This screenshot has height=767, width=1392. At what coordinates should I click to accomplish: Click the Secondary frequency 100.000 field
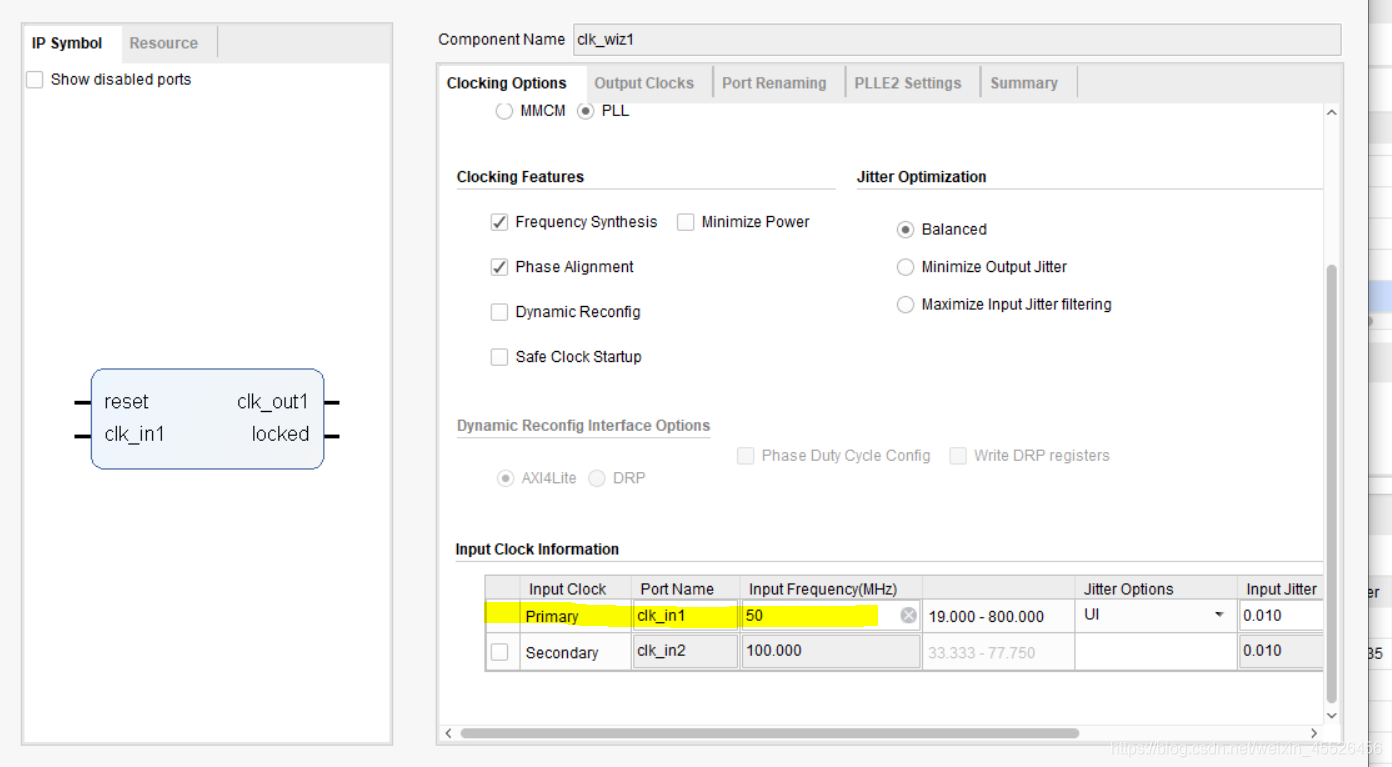click(831, 651)
